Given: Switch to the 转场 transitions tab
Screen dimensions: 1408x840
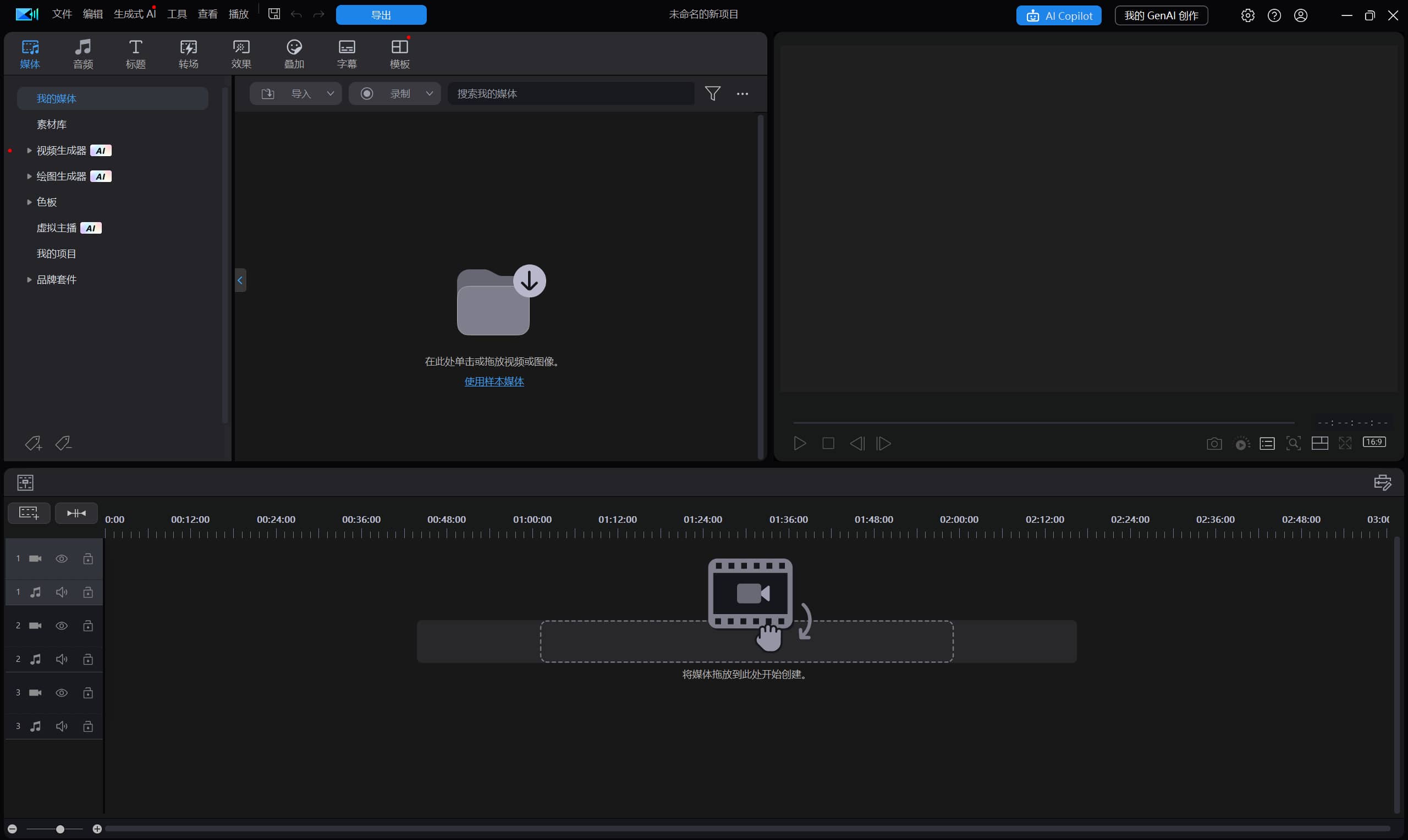Looking at the screenshot, I should (x=188, y=54).
